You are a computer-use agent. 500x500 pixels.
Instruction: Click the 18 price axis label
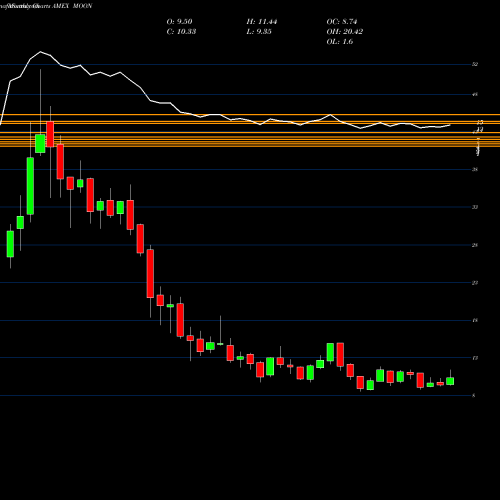pyautogui.click(x=475, y=320)
